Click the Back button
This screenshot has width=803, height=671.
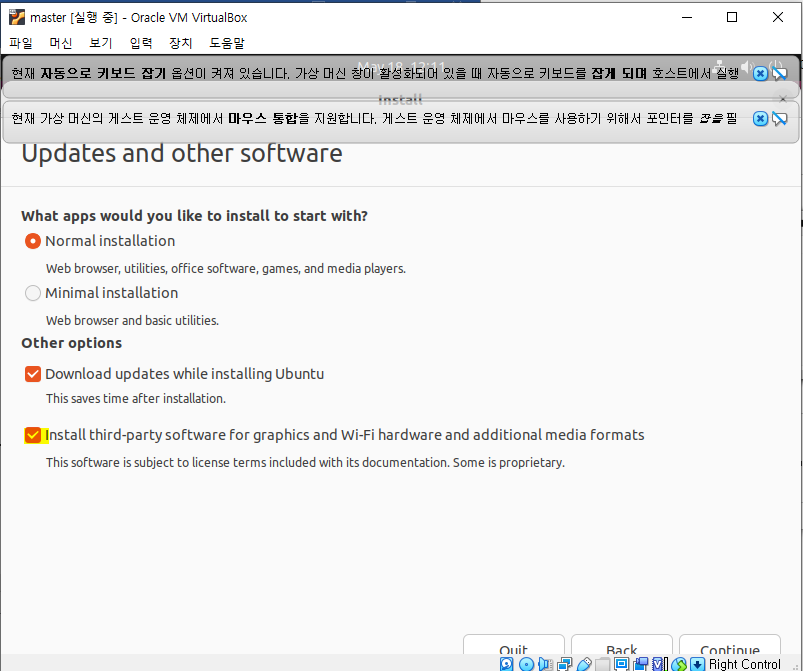click(x=622, y=645)
